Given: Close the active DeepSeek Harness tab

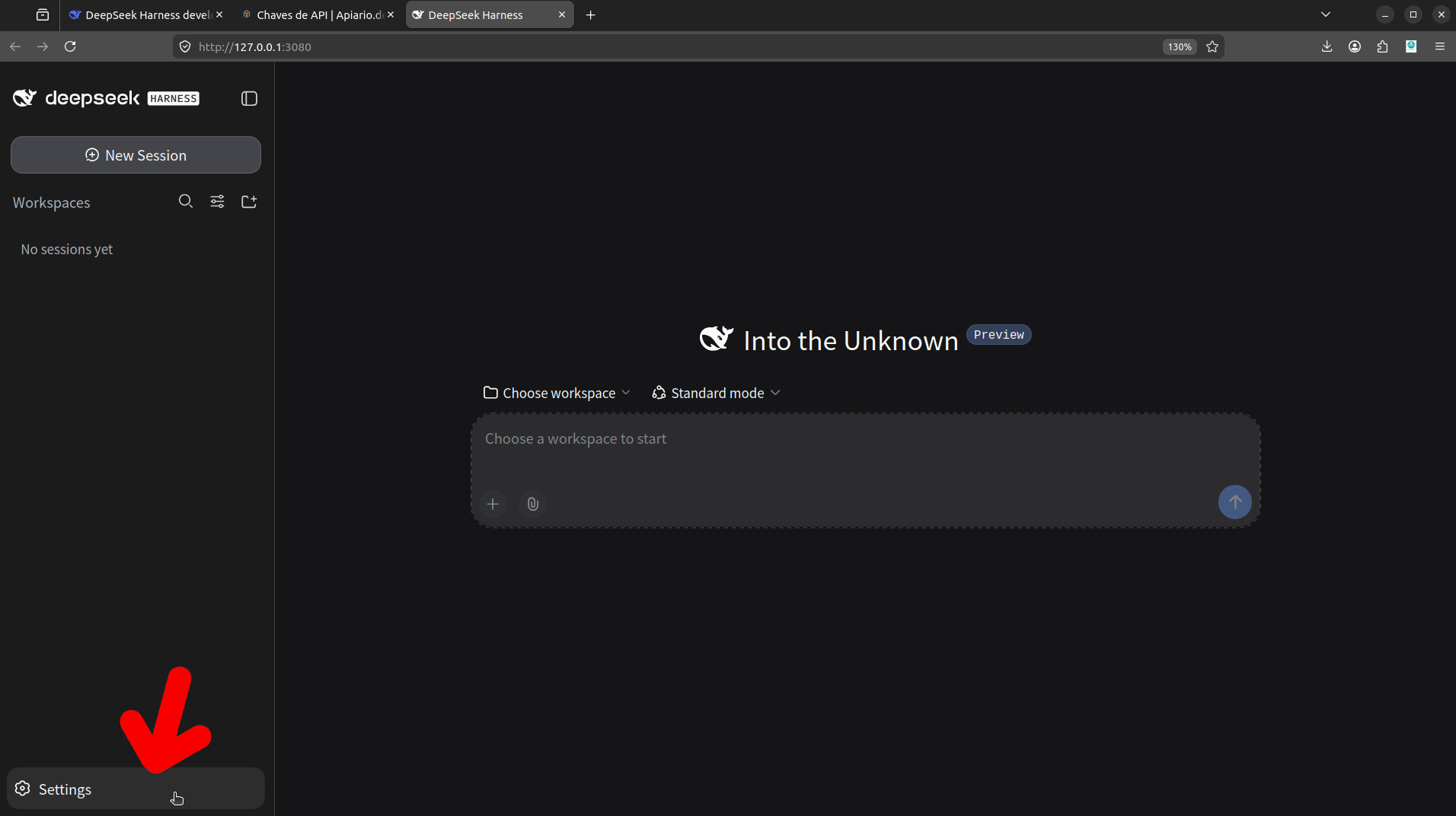Looking at the screenshot, I should coord(562,15).
